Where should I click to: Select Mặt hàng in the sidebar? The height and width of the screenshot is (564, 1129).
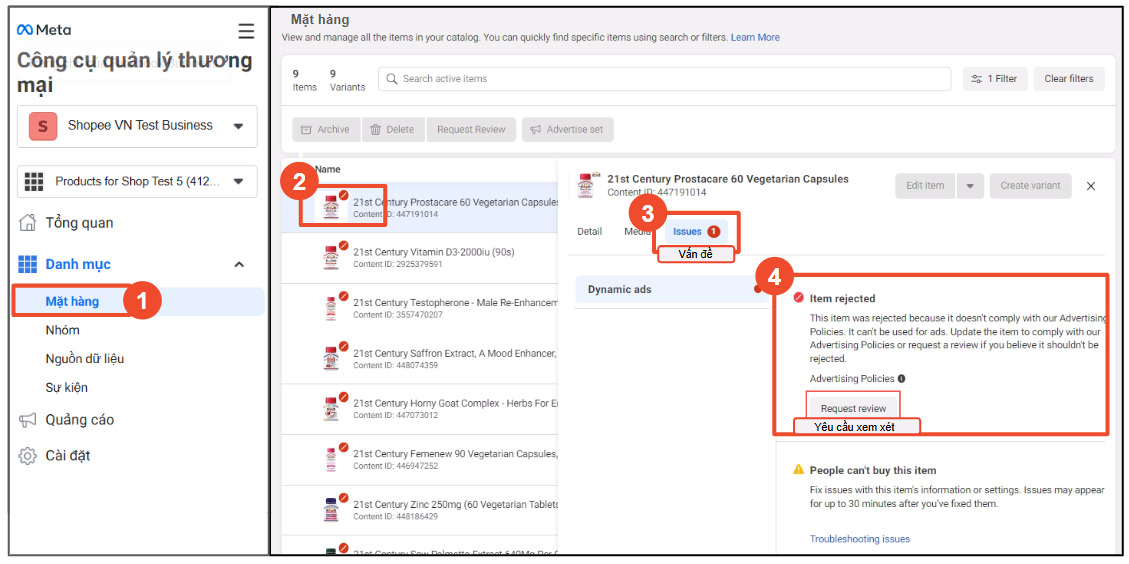coord(72,301)
